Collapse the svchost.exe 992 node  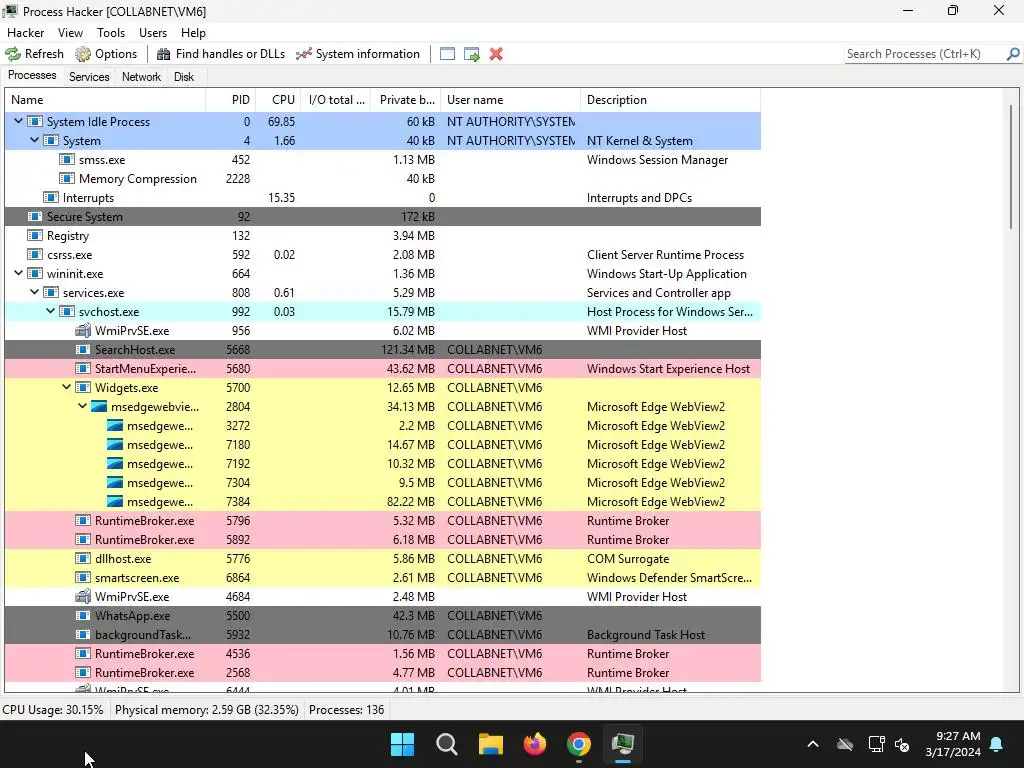tap(50, 312)
